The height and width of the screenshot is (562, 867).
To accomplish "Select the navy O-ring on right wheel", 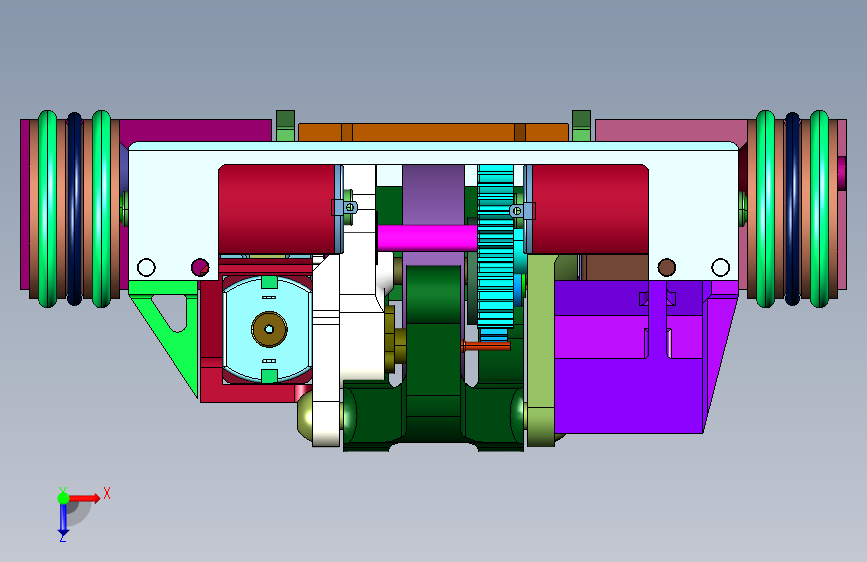I will point(792,209).
